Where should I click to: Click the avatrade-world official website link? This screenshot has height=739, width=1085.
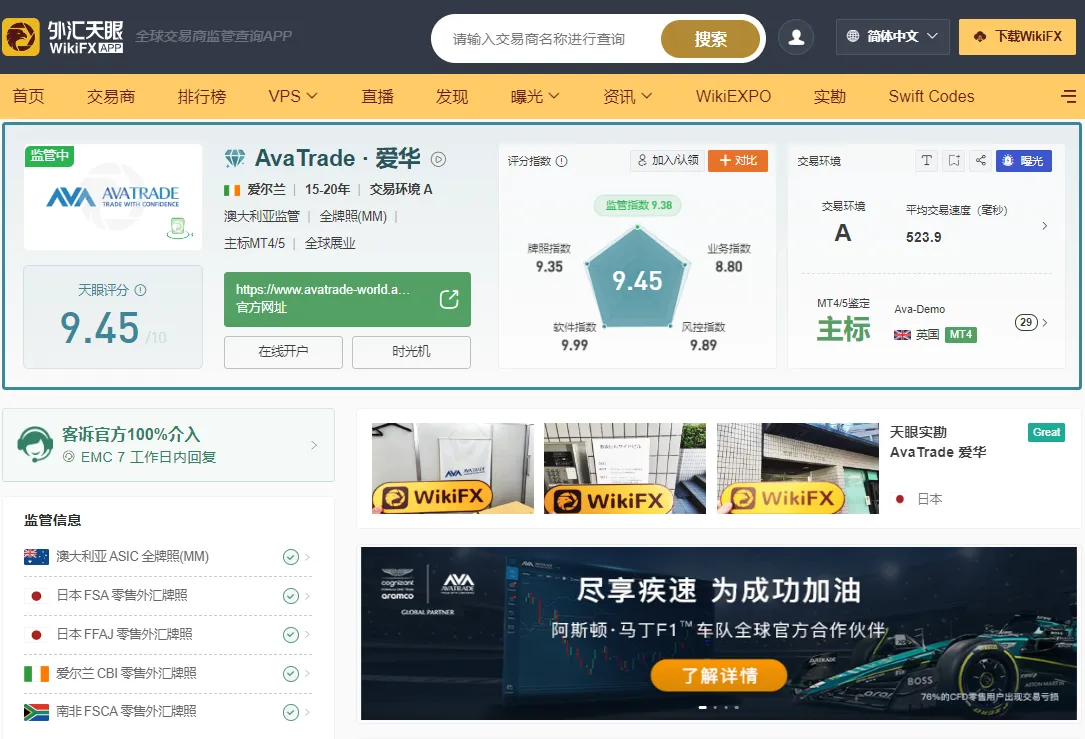[x=347, y=299]
